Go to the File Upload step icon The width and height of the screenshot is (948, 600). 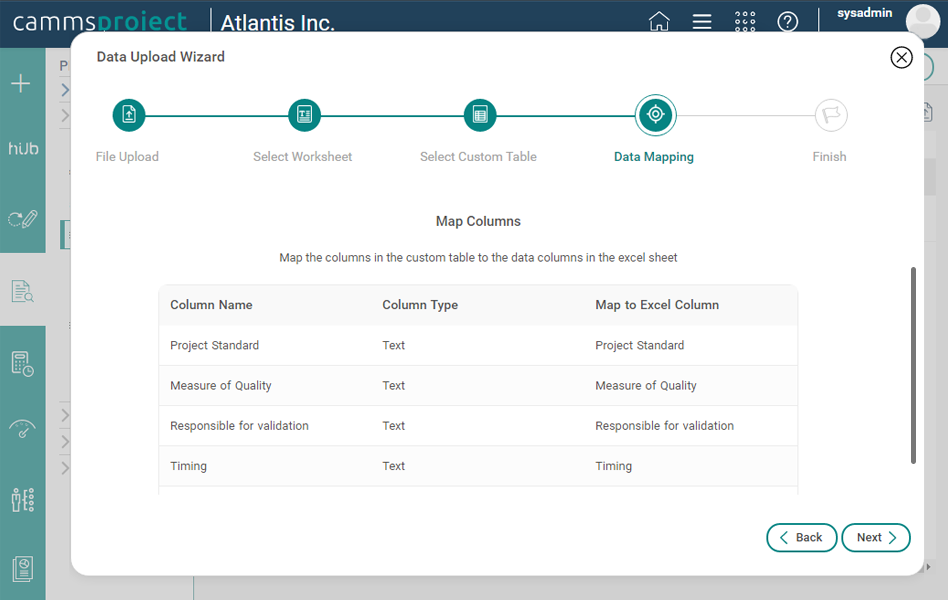point(129,115)
